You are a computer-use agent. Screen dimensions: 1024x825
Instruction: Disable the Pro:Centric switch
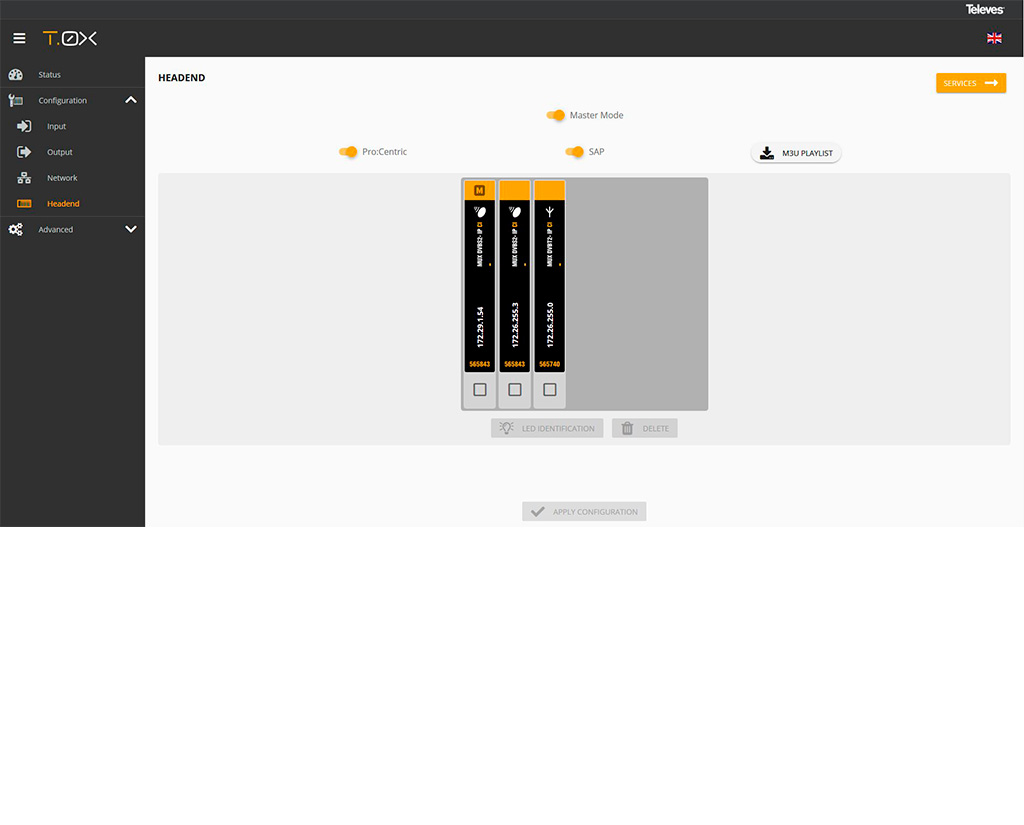[x=348, y=152]
